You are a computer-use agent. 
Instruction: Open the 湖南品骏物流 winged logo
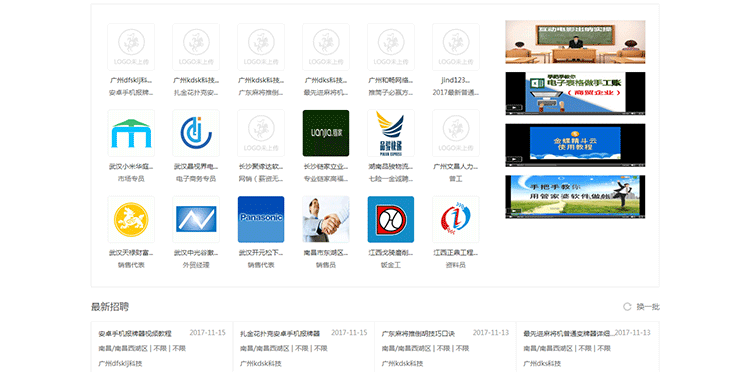391,133
